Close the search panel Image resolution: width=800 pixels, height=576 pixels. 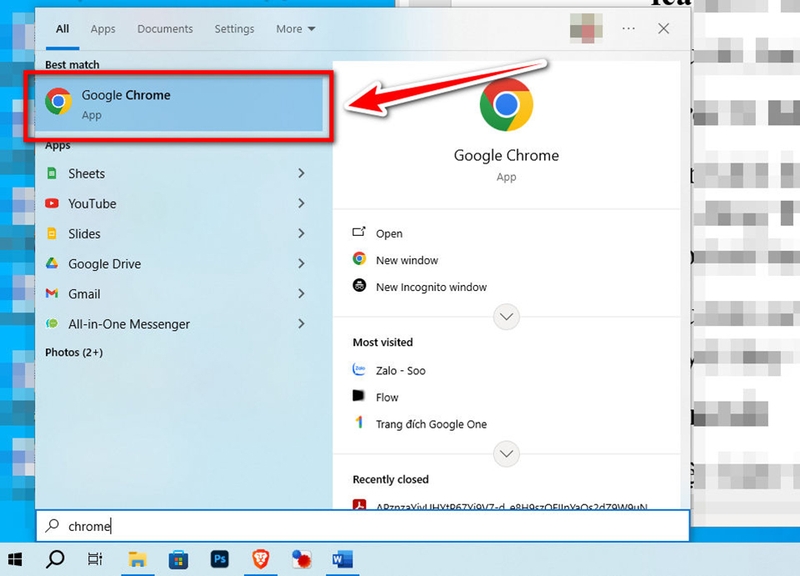click(663, 29)
